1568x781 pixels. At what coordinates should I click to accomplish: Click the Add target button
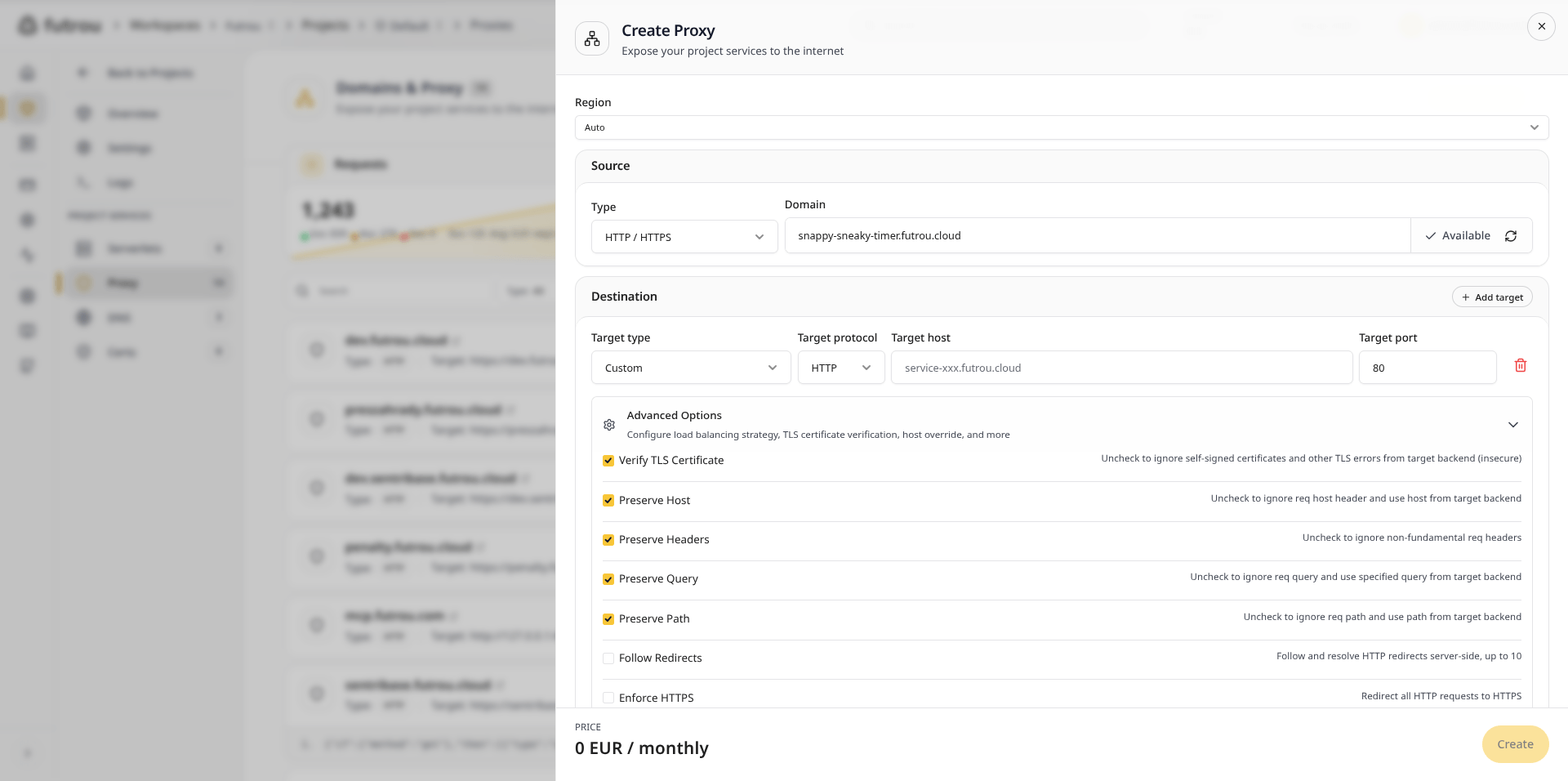pyautogui.click(x=1492, y=297)
